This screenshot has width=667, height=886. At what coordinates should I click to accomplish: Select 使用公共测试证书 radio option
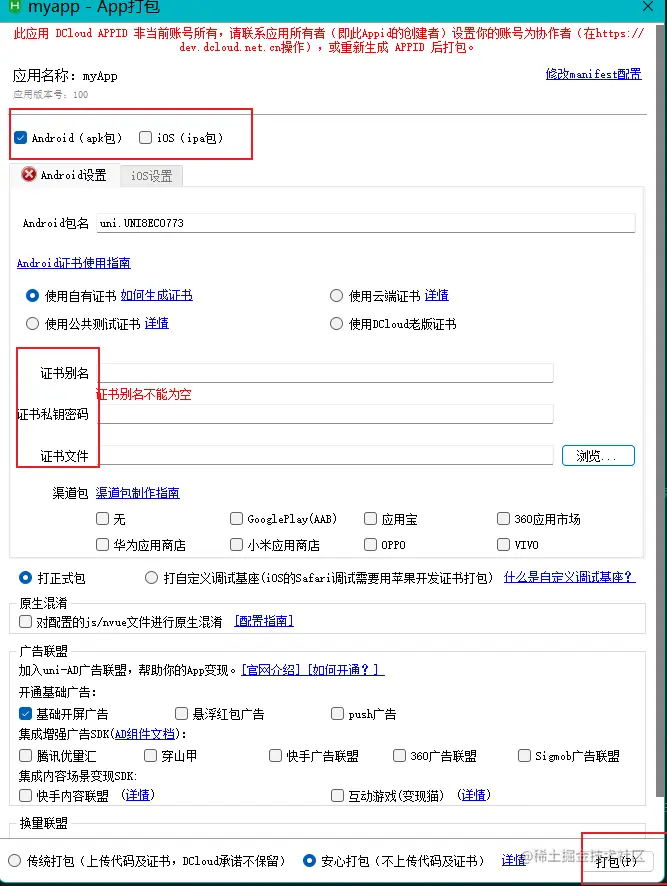pyautogui.click(x=32, y=323)
